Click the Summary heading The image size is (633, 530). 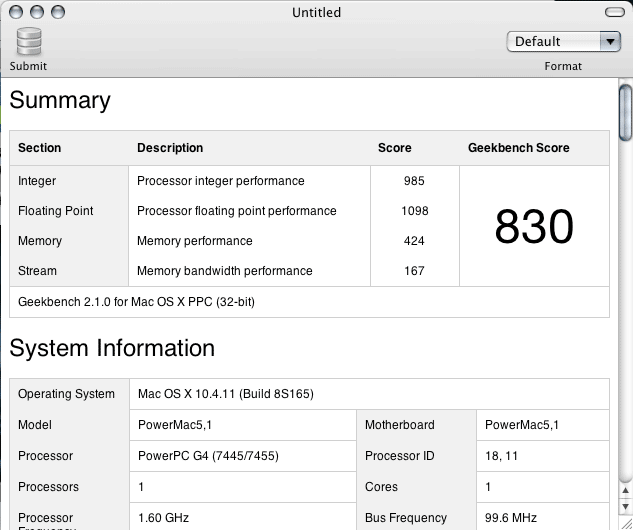pos(60,101)
